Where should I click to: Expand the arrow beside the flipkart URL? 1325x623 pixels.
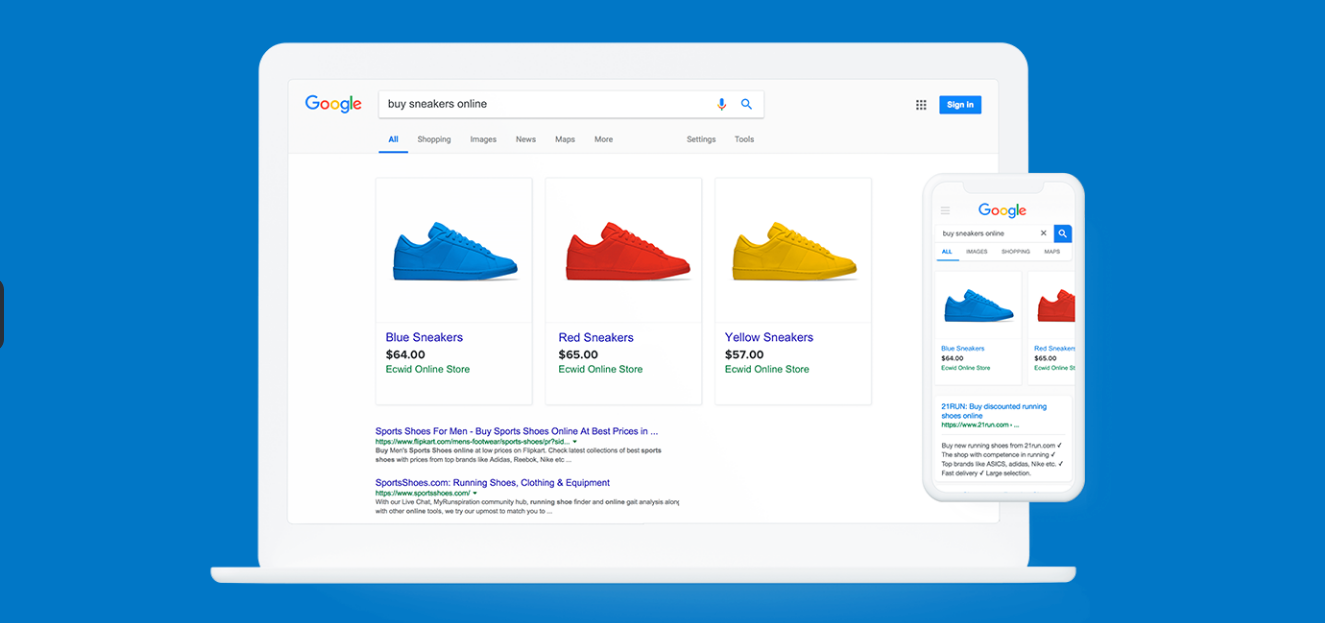[x=575, y=441]
